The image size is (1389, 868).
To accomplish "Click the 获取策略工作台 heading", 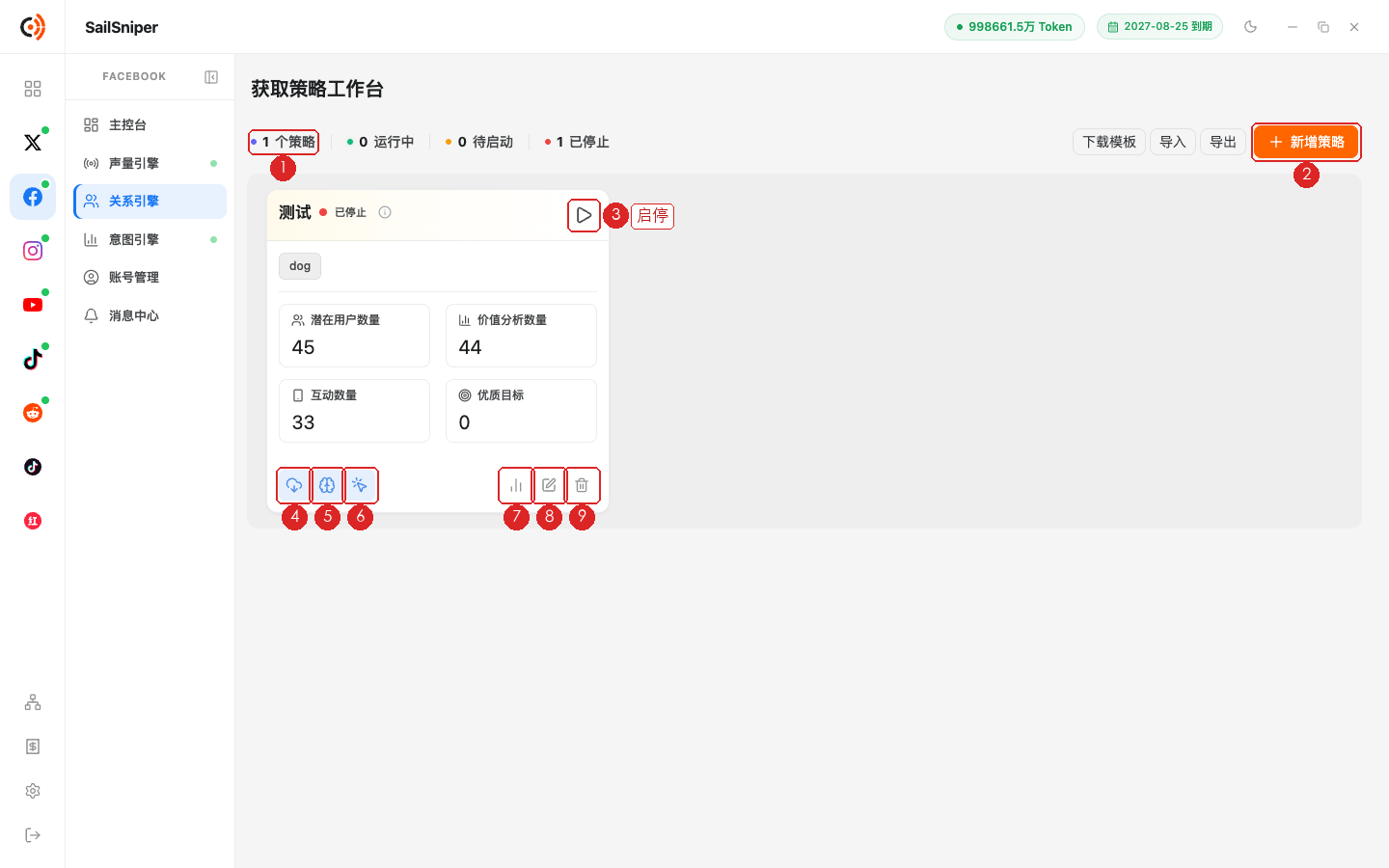I will pos(317,89).
